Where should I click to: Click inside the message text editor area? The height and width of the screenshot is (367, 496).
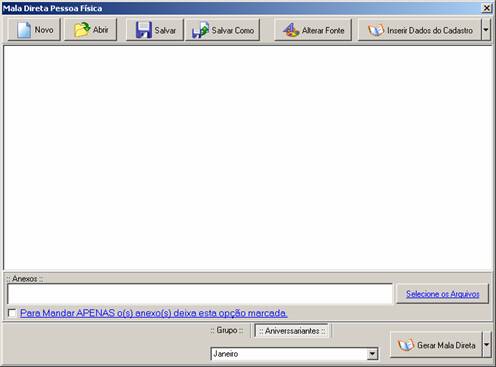(248, 158)
